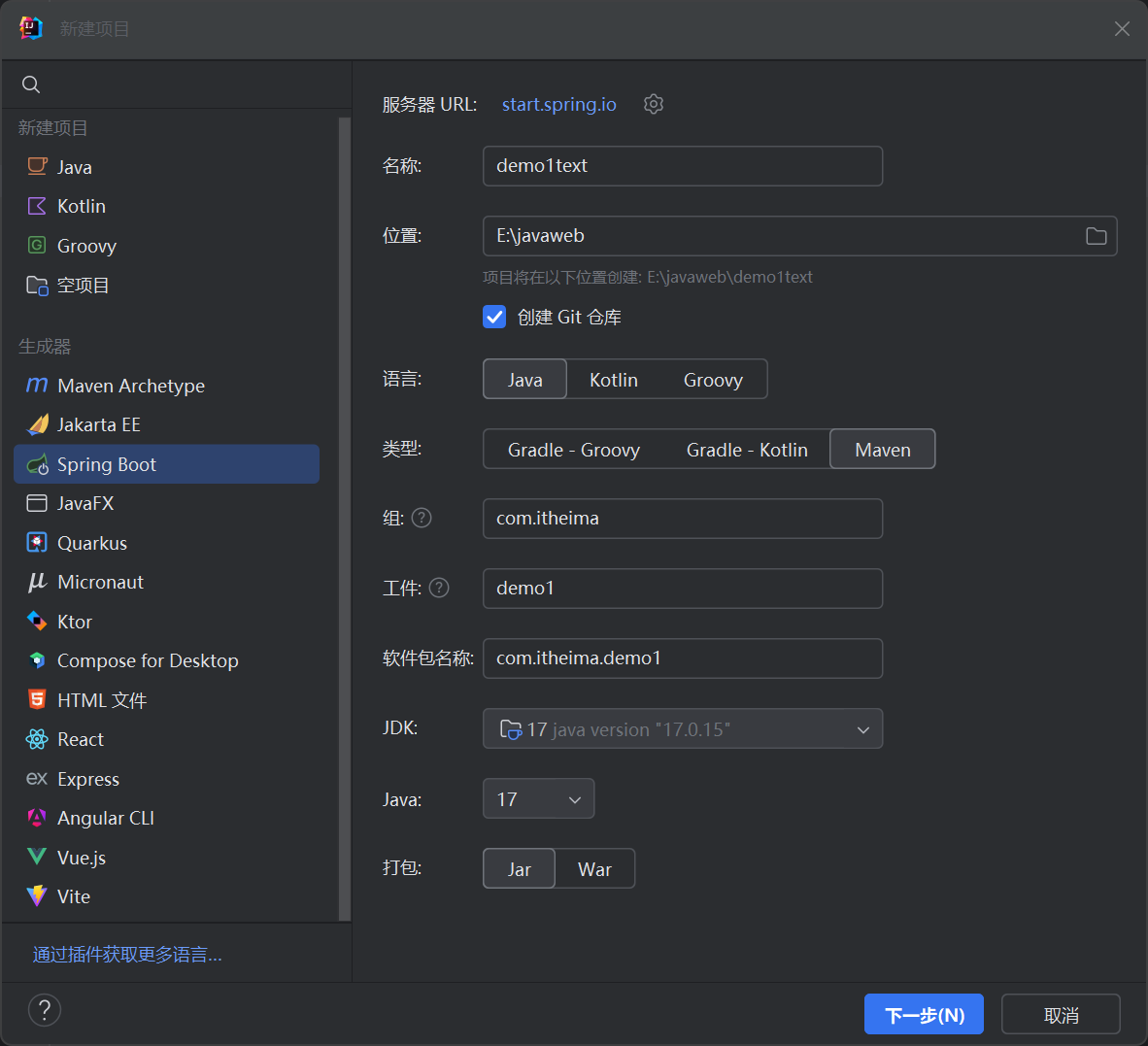Select Compose for Desktop generator
This screenshot has width=1148, height=1046.
tap(166, 661)
